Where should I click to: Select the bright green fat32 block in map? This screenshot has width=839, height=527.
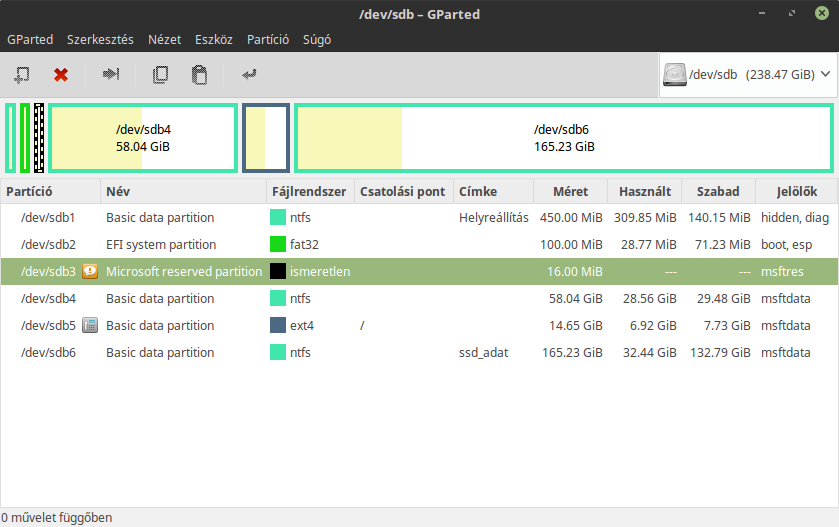pos(25,138)
